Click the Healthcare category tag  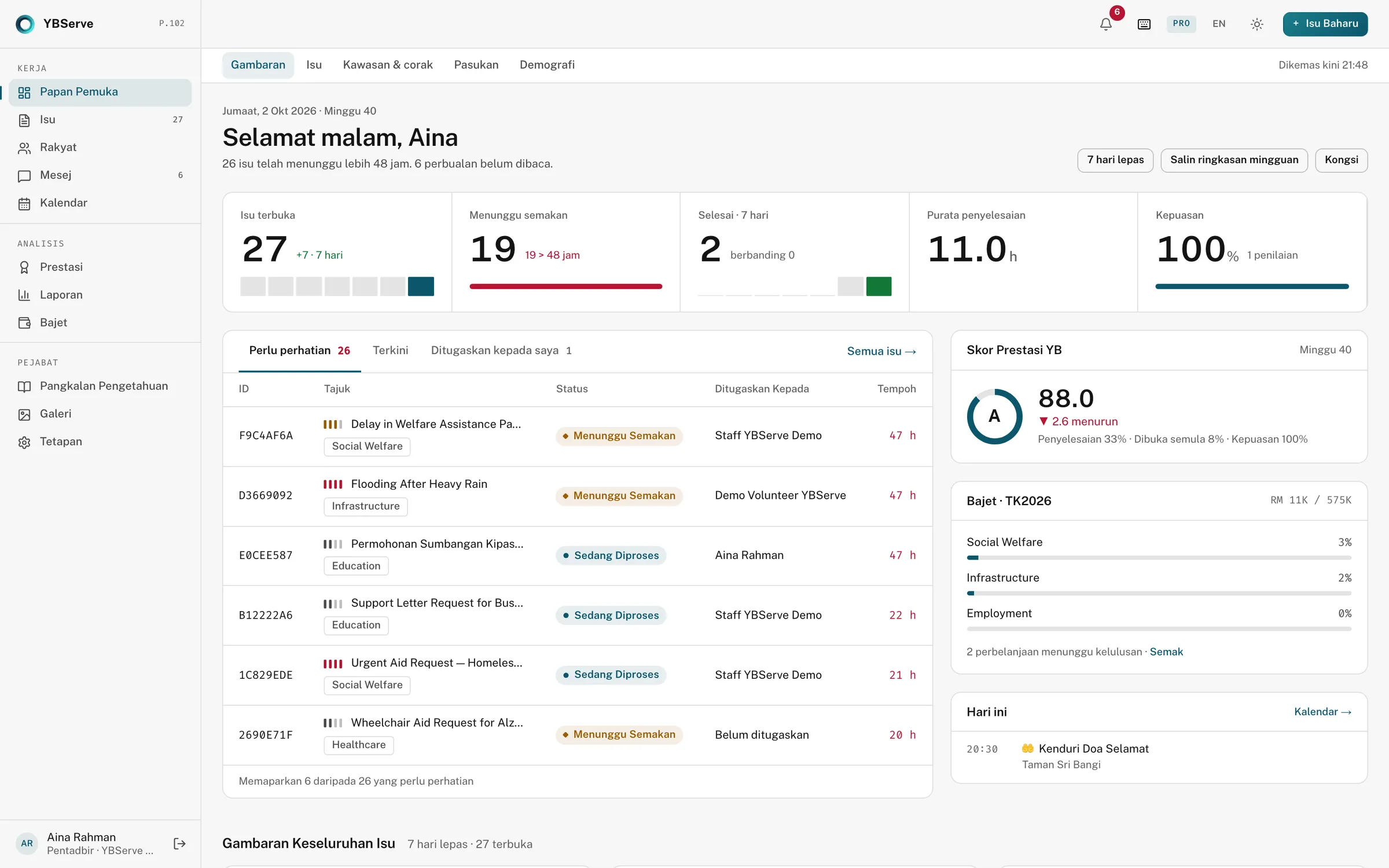(x=358, y=745)
